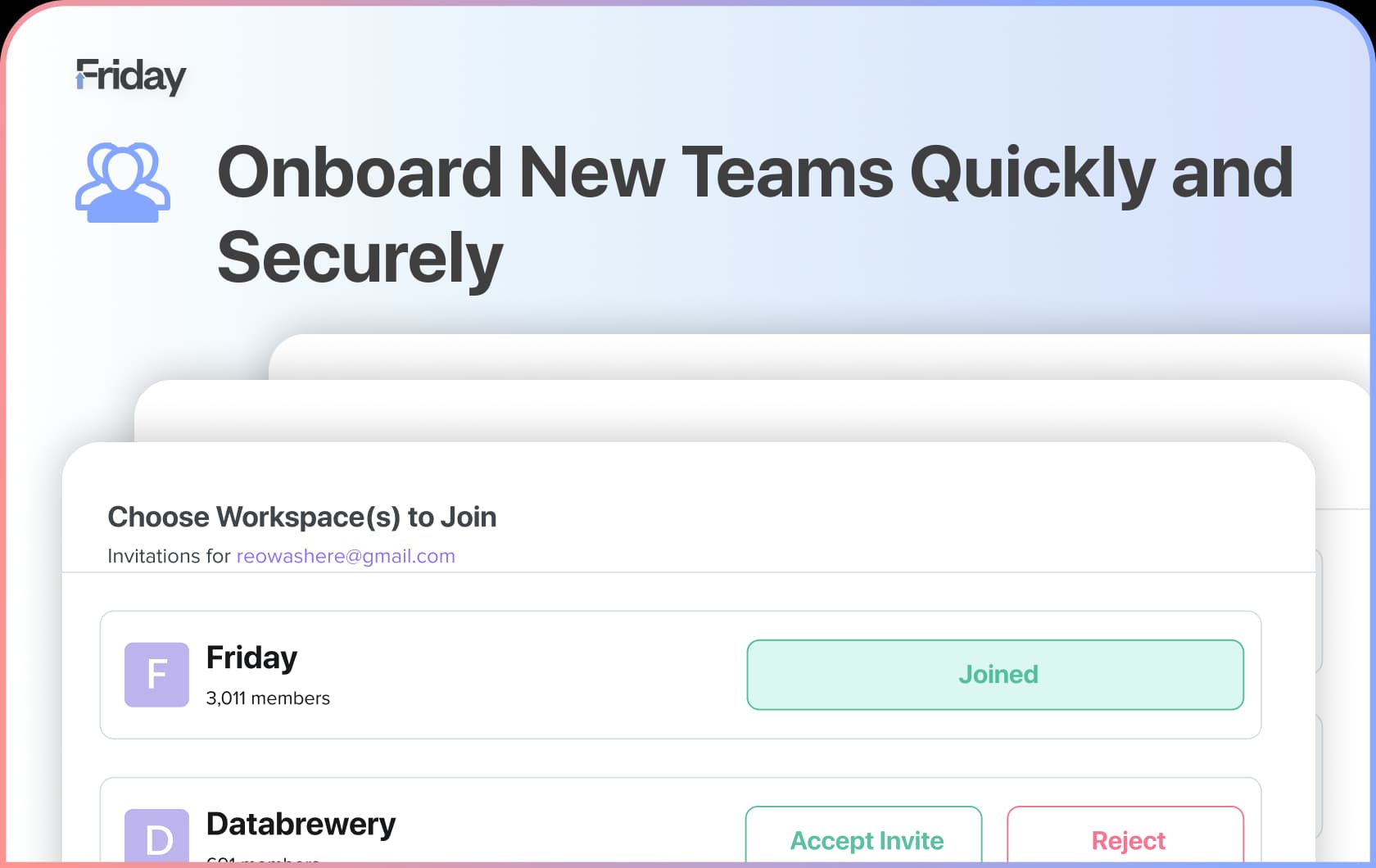Screen dimensions: 1376x868
Task: Select the Databrewery workspace card
Action: click(x=681, y=821)
